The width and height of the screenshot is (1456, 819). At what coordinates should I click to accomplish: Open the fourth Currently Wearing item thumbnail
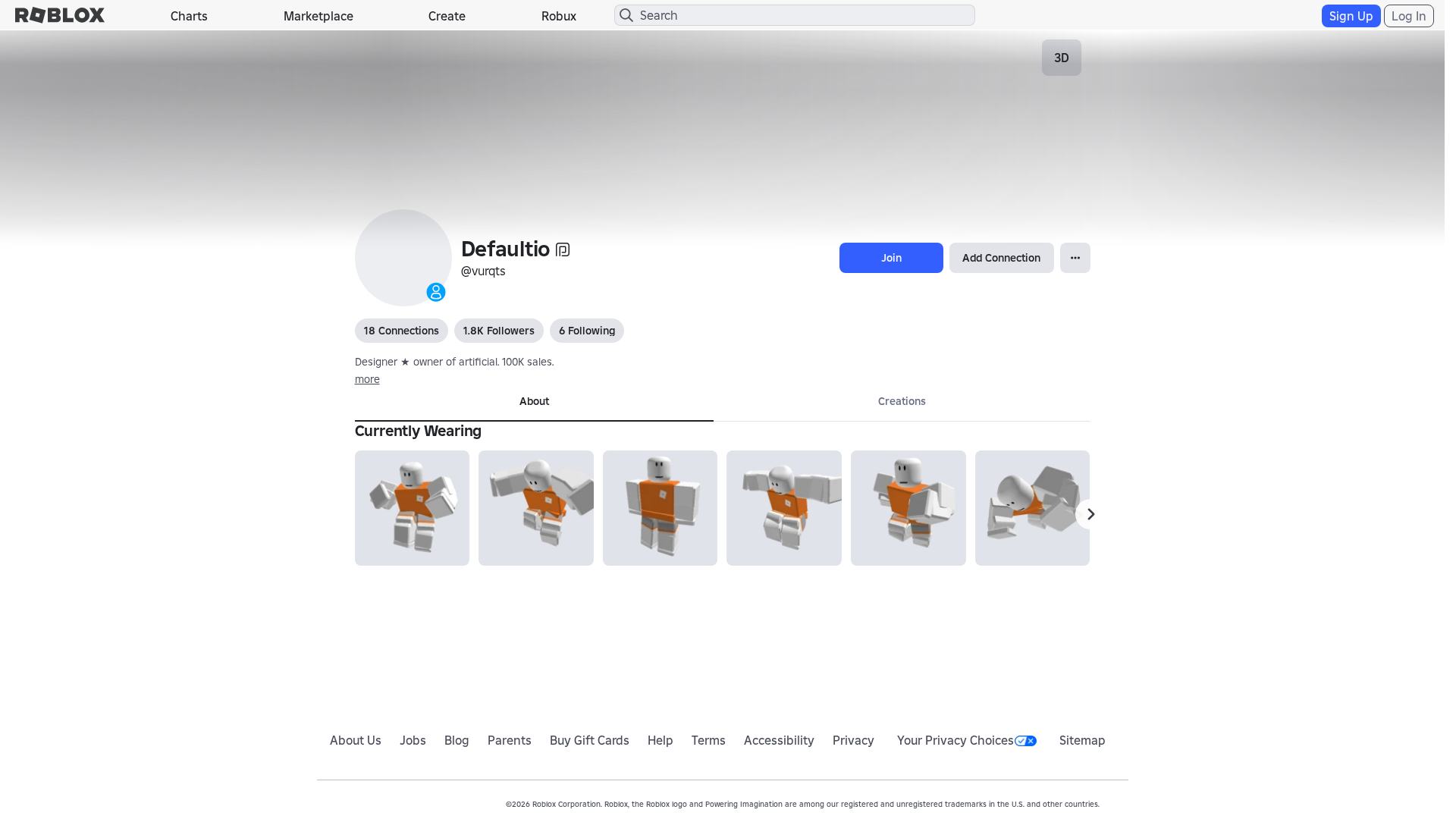784,508
